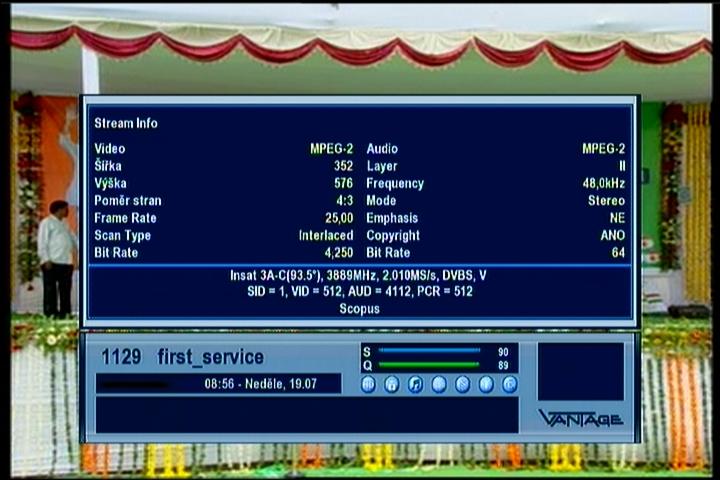720x480 pixels.
Task: Click the Insat 3A-C transponder info line
Action: pyautogui.click(x=358, y=275)
